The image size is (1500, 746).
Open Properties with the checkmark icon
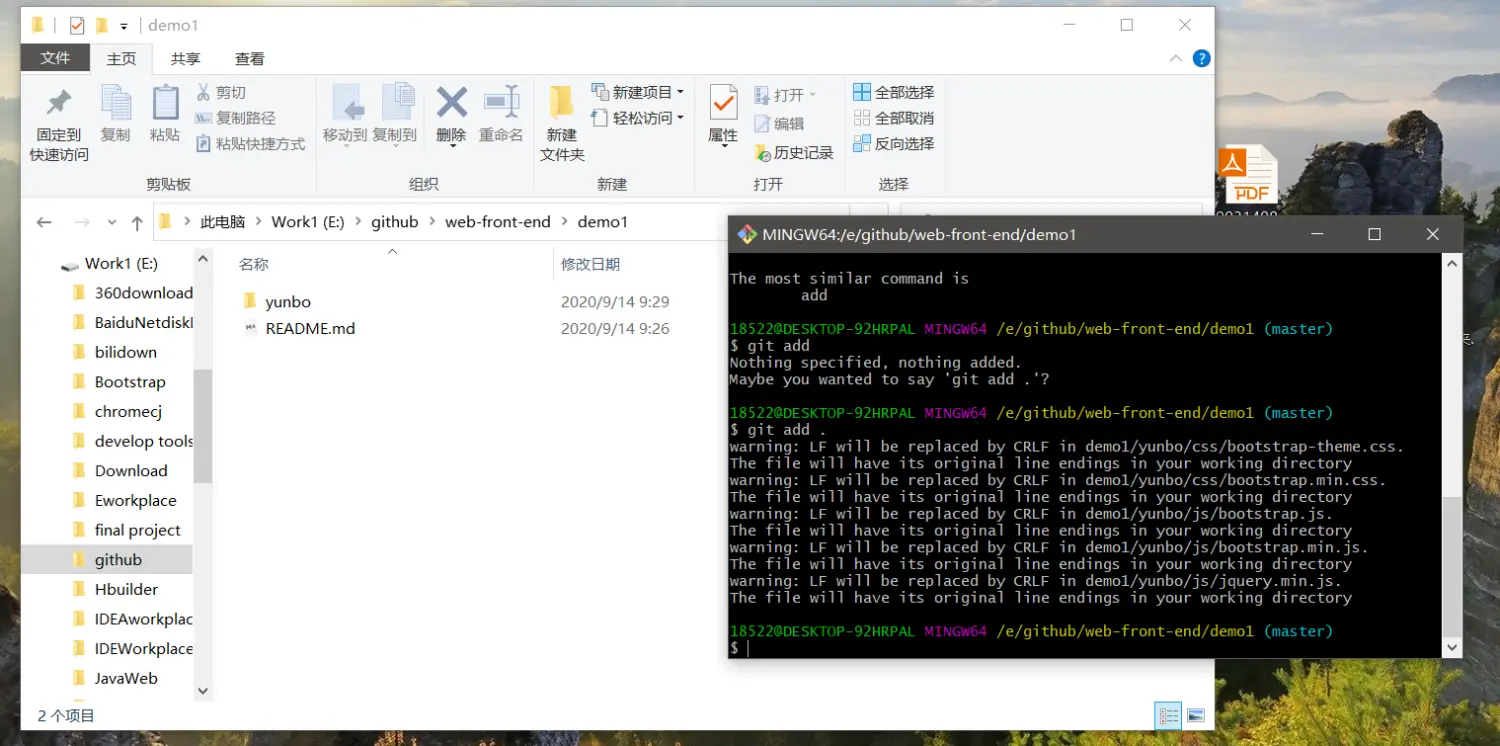(x=722, y=103)
